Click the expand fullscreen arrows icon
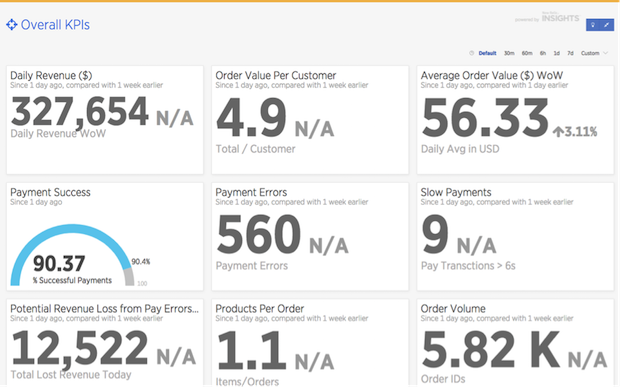The width and height of the screenshot is (620, 387). [607, 25]
